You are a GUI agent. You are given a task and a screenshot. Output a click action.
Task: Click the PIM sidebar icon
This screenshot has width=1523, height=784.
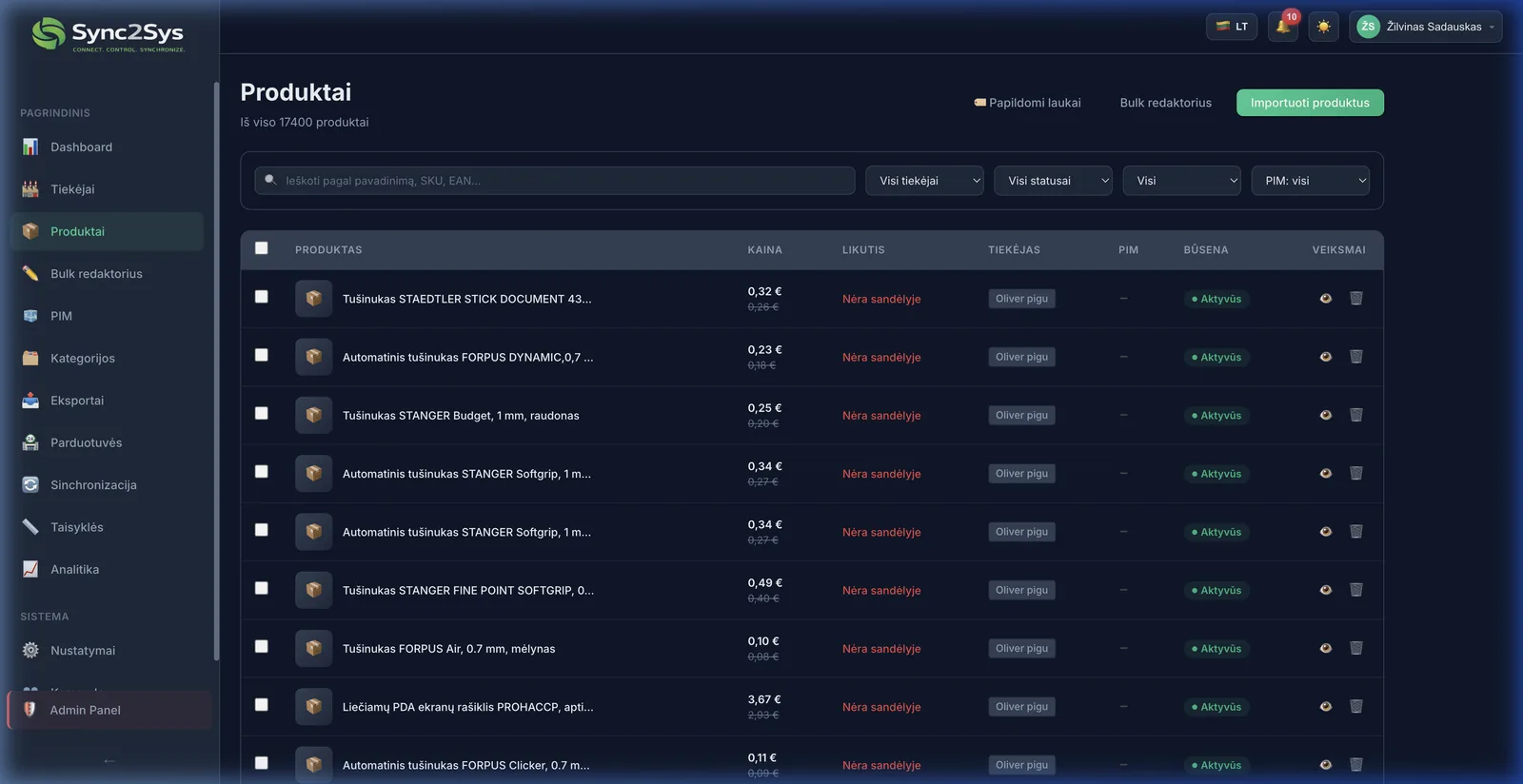click(30, 316)
